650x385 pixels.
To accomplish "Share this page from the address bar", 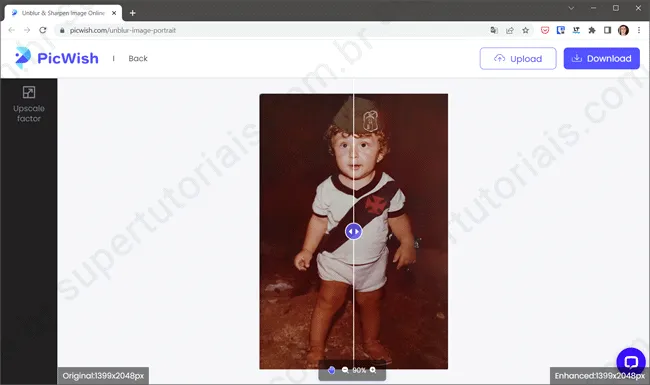I will [x=509, y=30].
